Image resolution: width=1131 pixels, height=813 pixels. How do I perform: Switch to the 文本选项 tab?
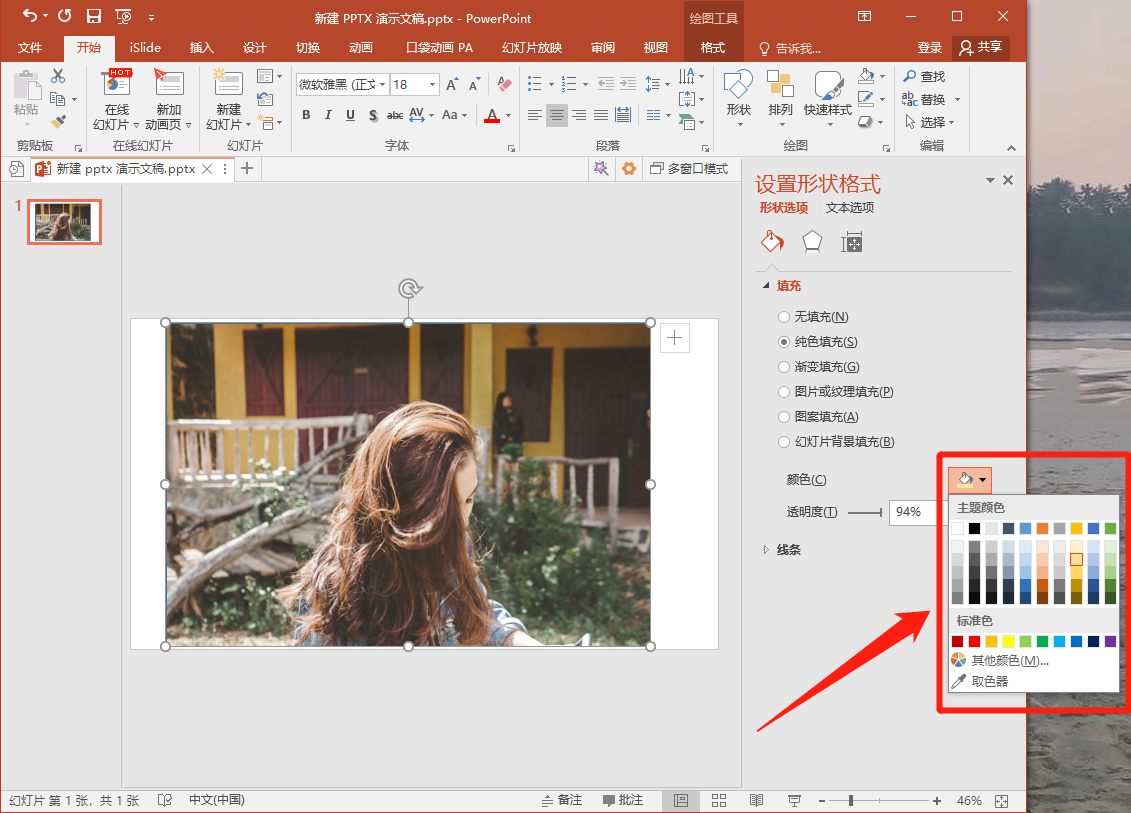[x=849, y=208]
